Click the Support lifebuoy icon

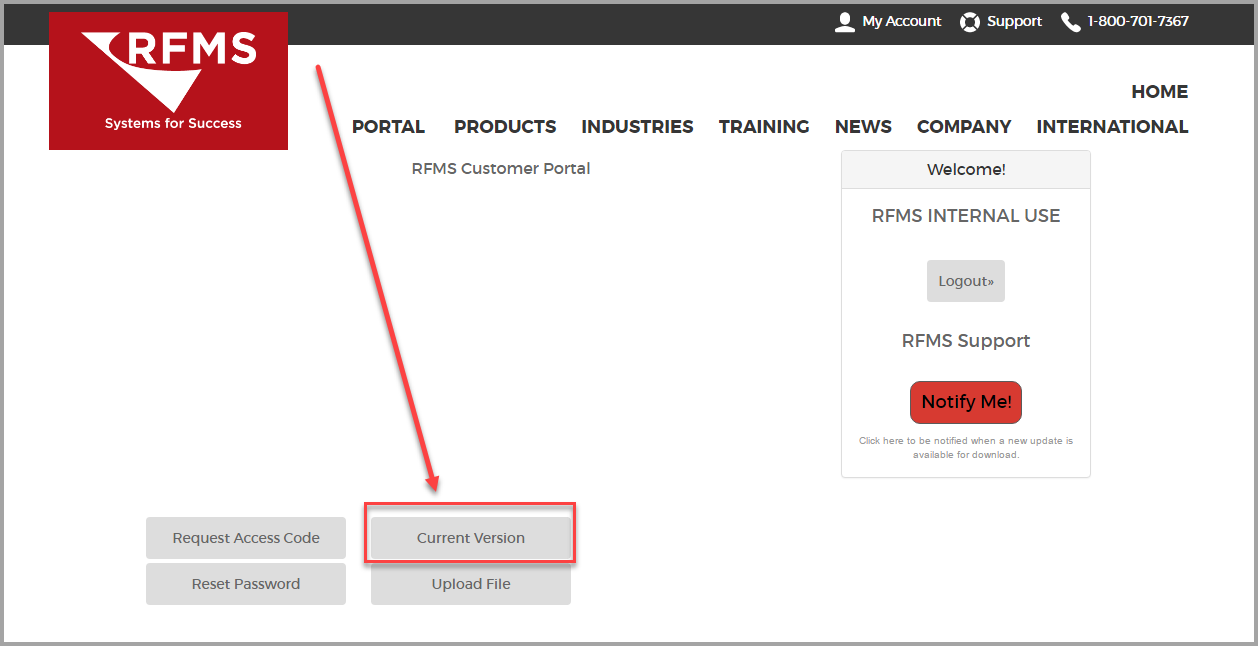pos(970,22)
